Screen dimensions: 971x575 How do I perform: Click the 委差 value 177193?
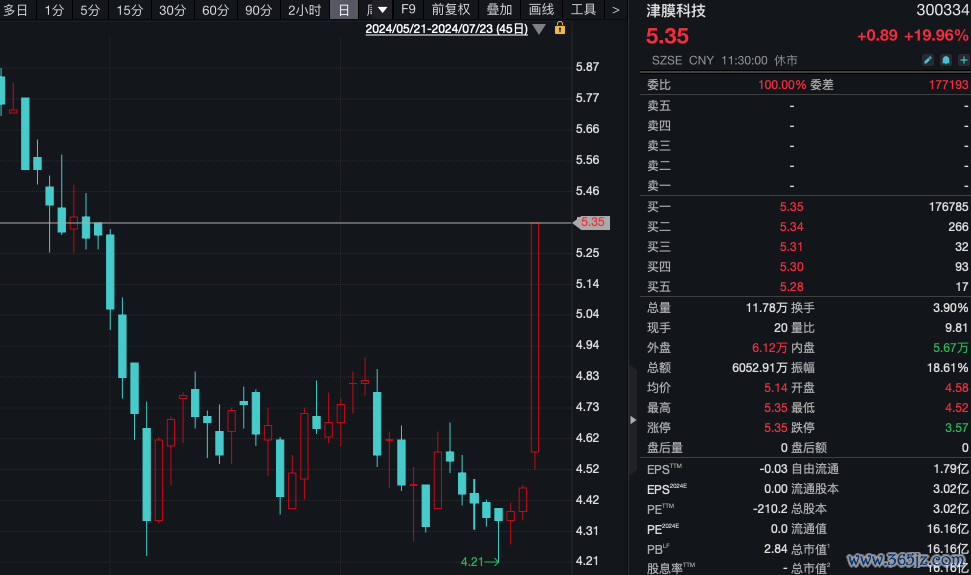click(x=948, y=85)
